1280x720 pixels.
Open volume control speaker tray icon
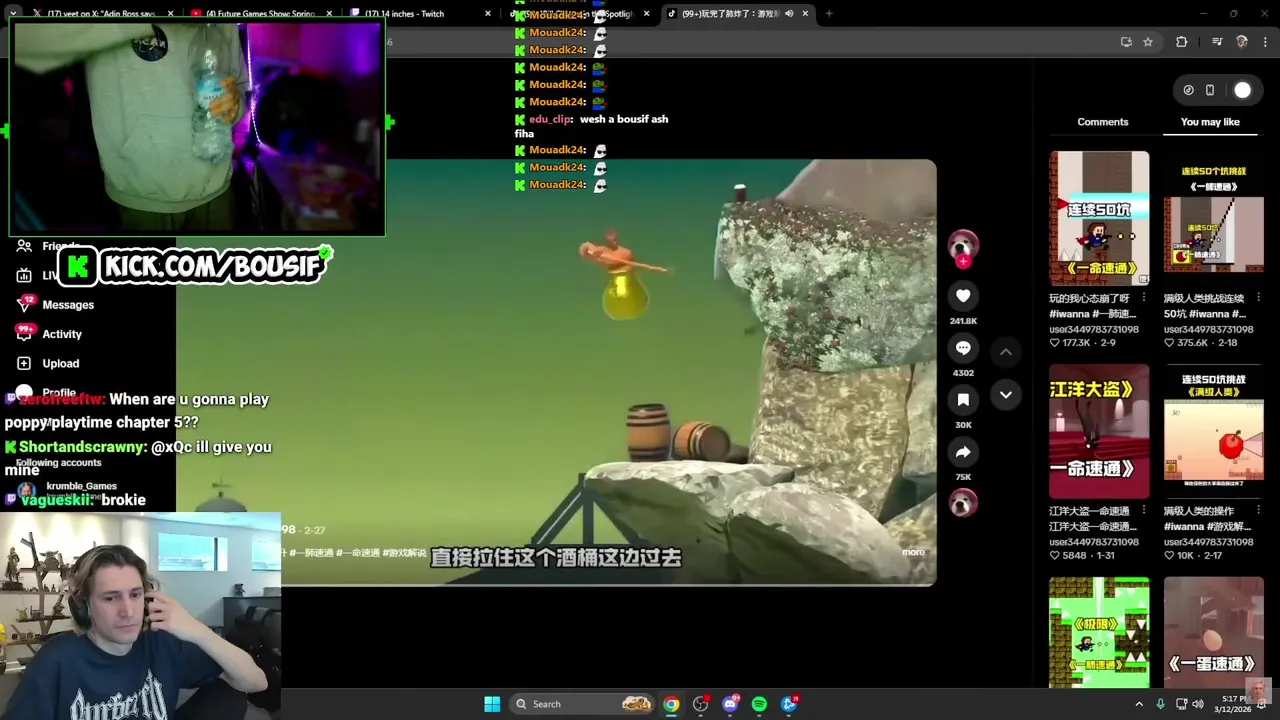point(1198,704)
